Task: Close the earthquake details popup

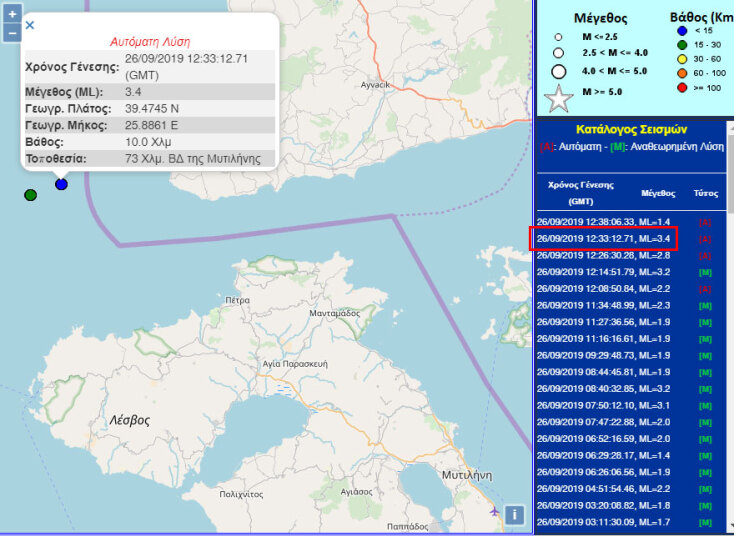Action: [x=30, y=25]
